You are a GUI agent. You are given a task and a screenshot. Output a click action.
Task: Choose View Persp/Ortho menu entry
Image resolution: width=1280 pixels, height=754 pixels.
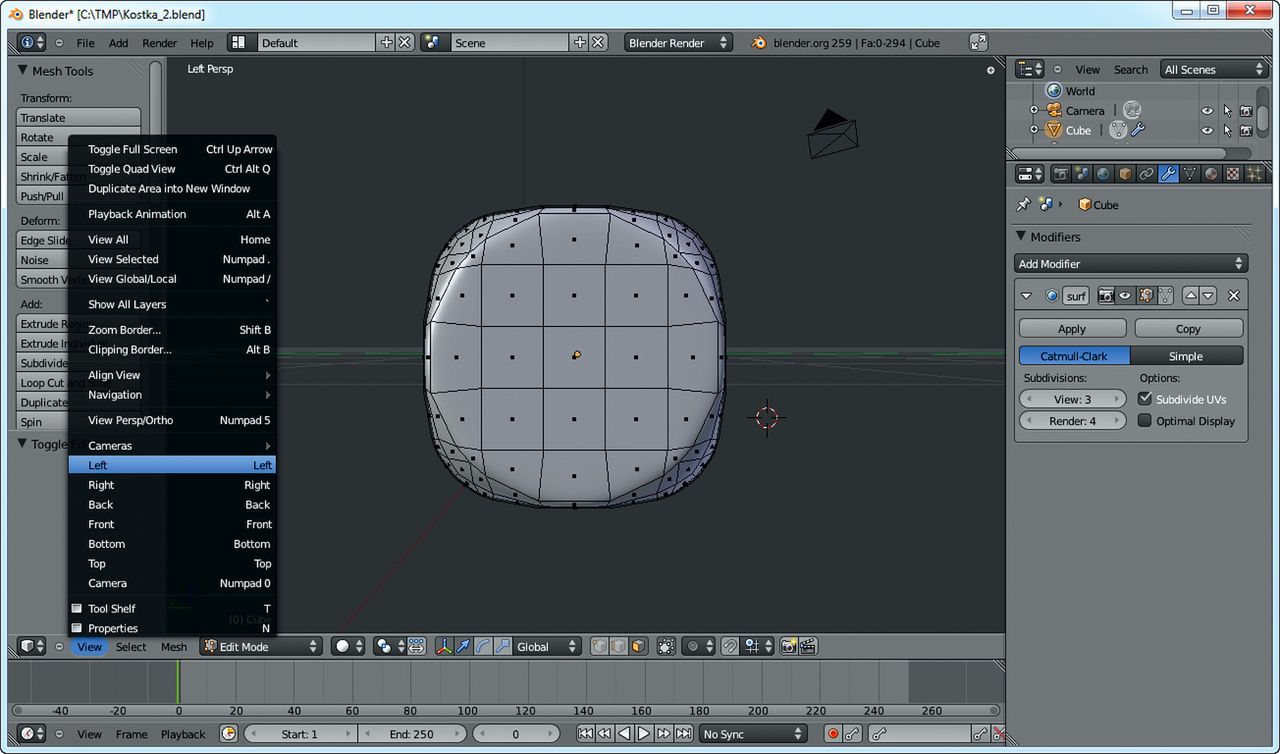pyautogui.click(x=172, y=420)
